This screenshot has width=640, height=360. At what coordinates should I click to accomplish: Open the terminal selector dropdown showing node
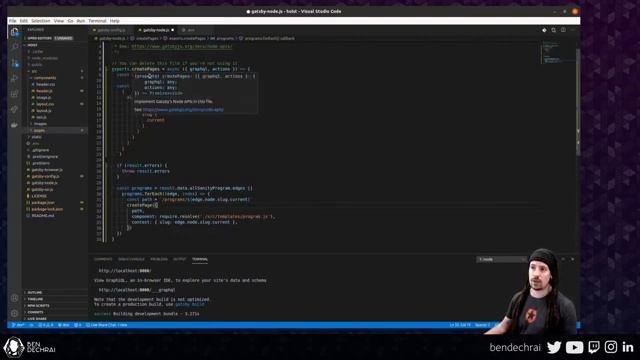tap(501, 259)
